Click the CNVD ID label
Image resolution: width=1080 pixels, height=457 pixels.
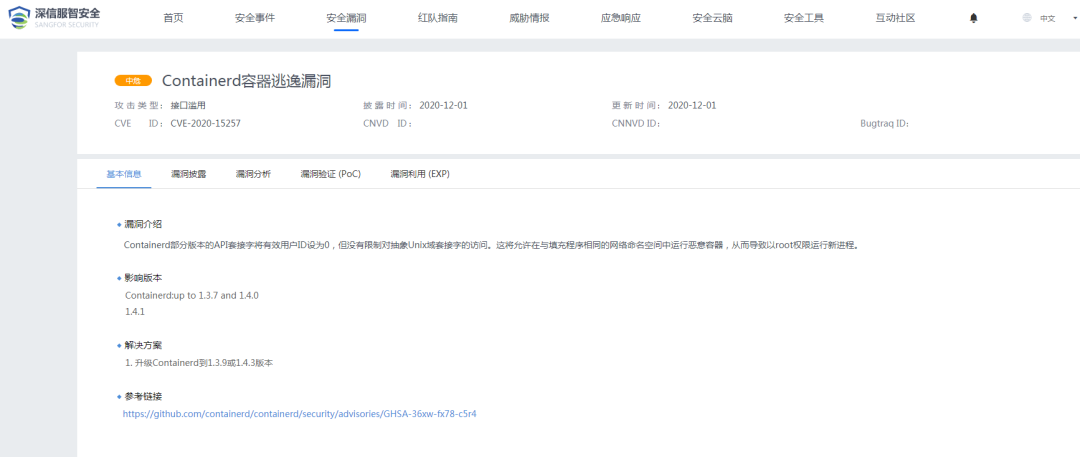388,124
